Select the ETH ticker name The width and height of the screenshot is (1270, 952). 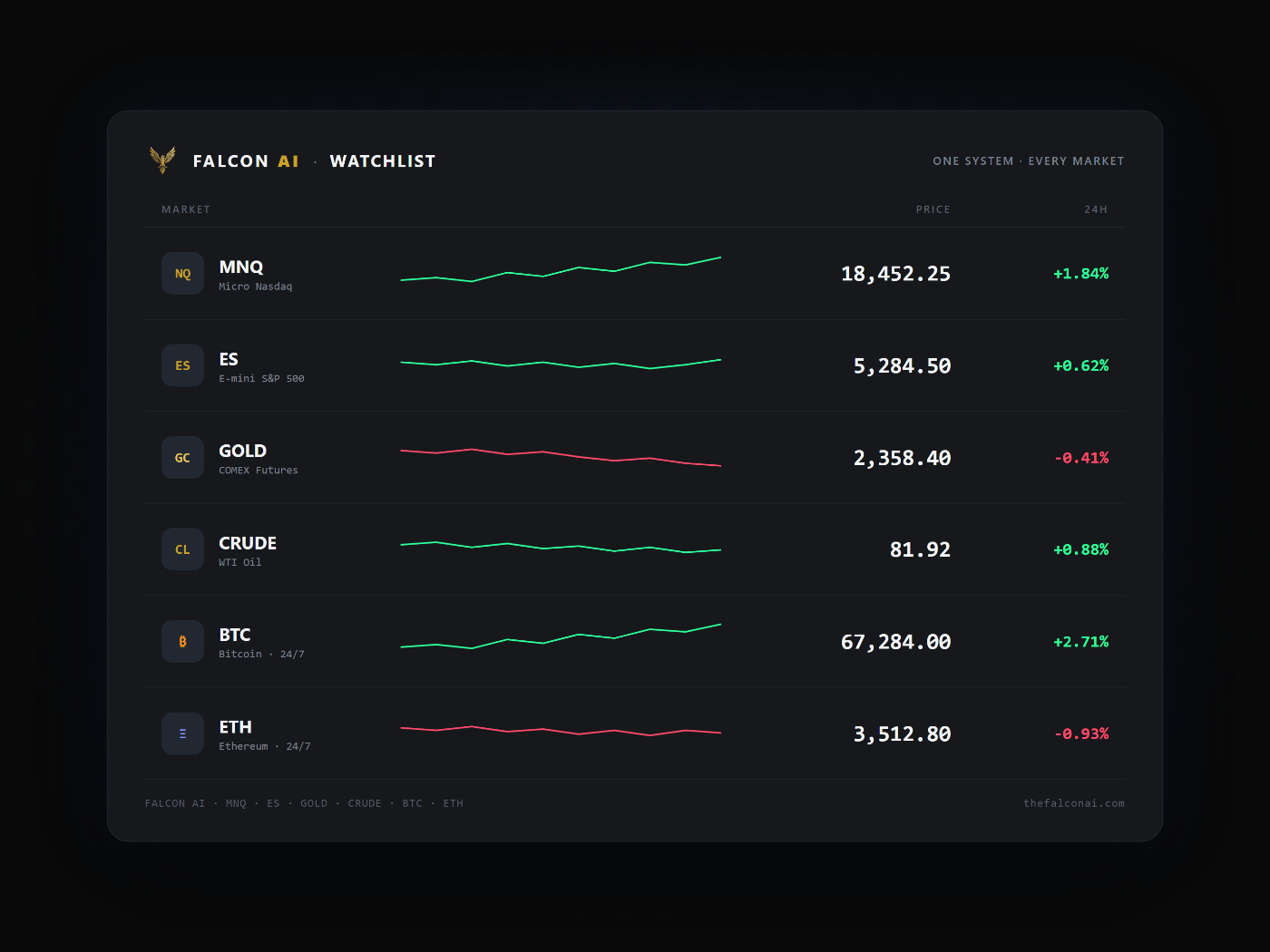(236, 728)
